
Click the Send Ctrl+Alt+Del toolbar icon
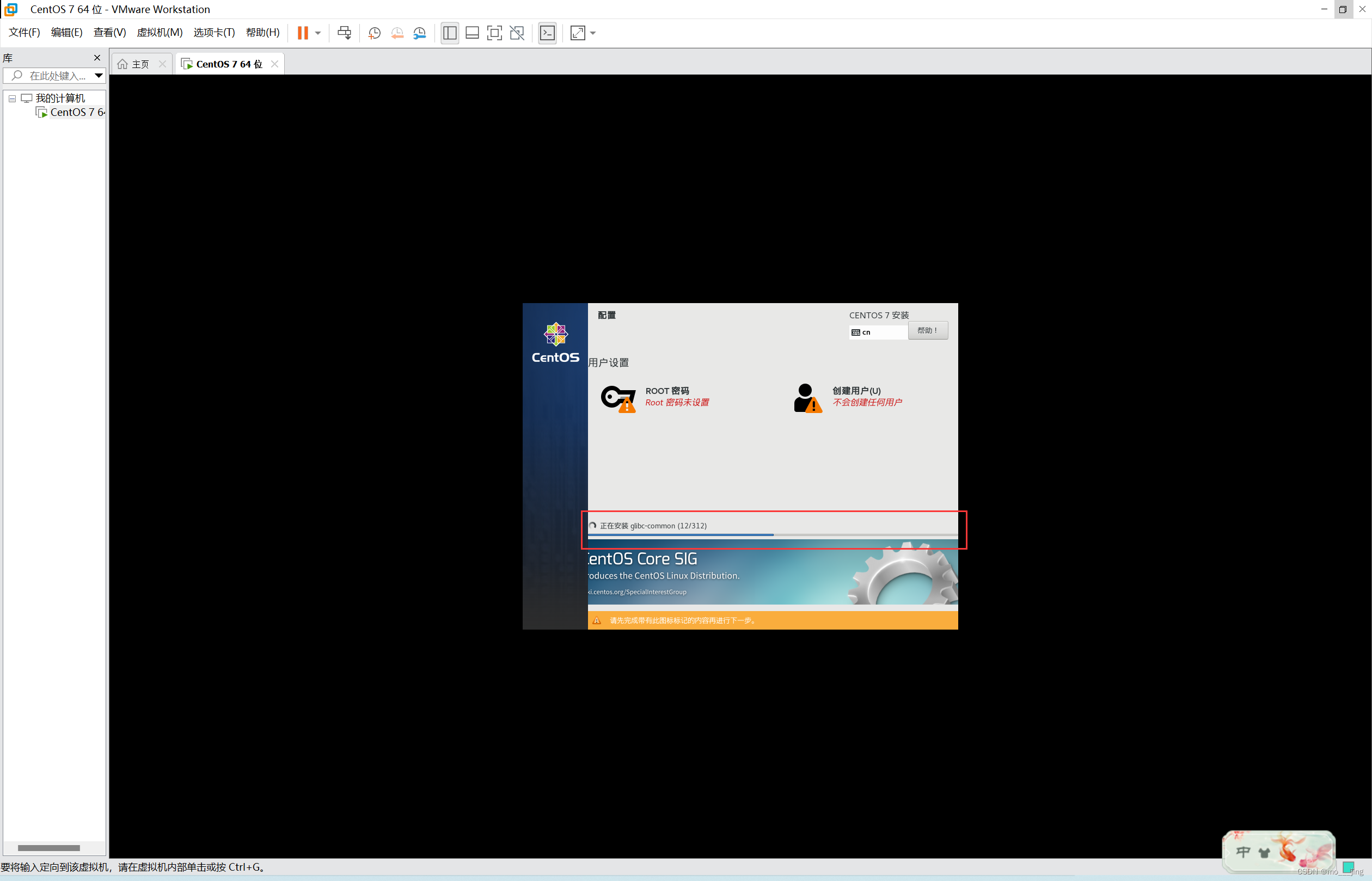point(344,33)
